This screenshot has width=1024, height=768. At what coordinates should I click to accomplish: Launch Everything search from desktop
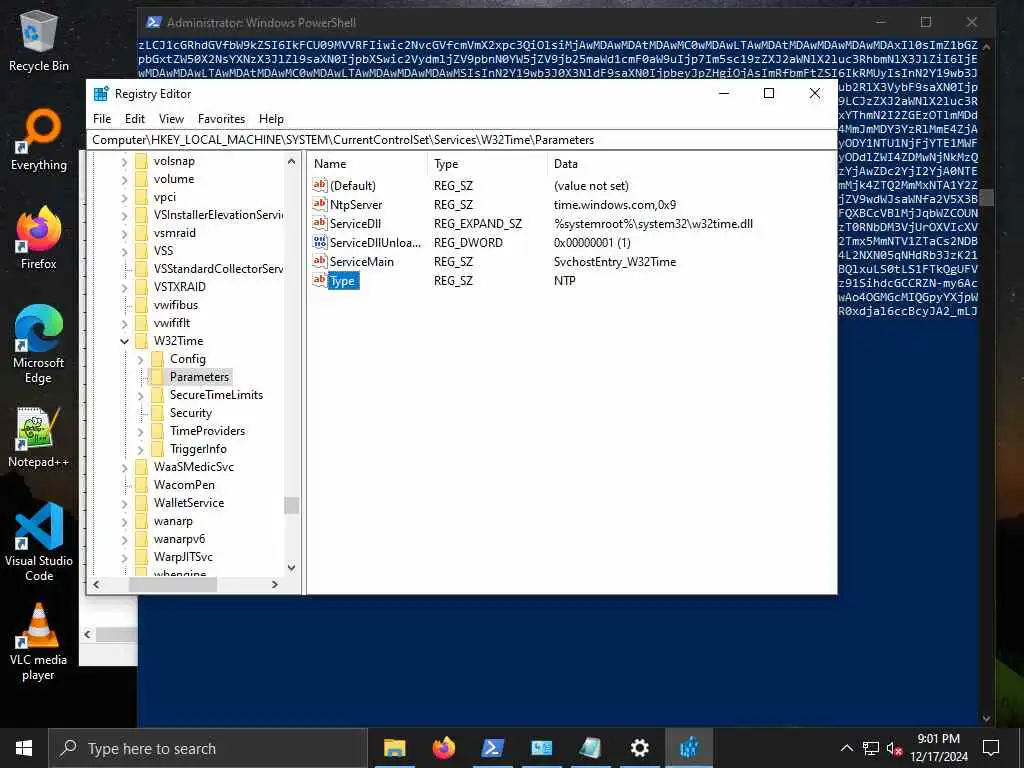39,140
